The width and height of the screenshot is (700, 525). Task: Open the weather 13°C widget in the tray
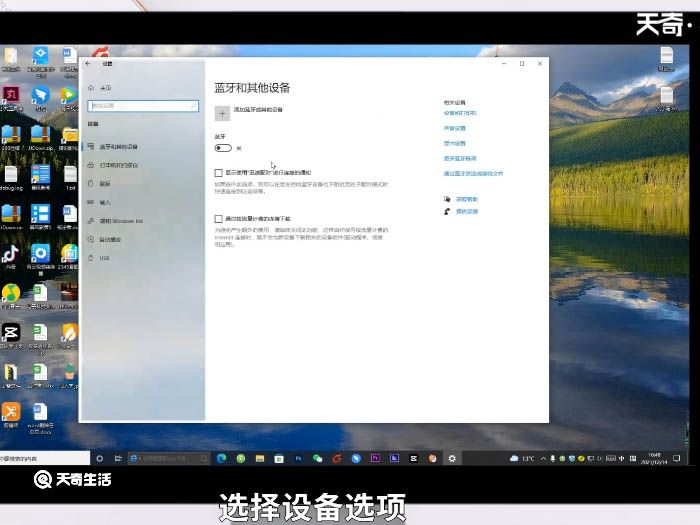tap(522, 458)
